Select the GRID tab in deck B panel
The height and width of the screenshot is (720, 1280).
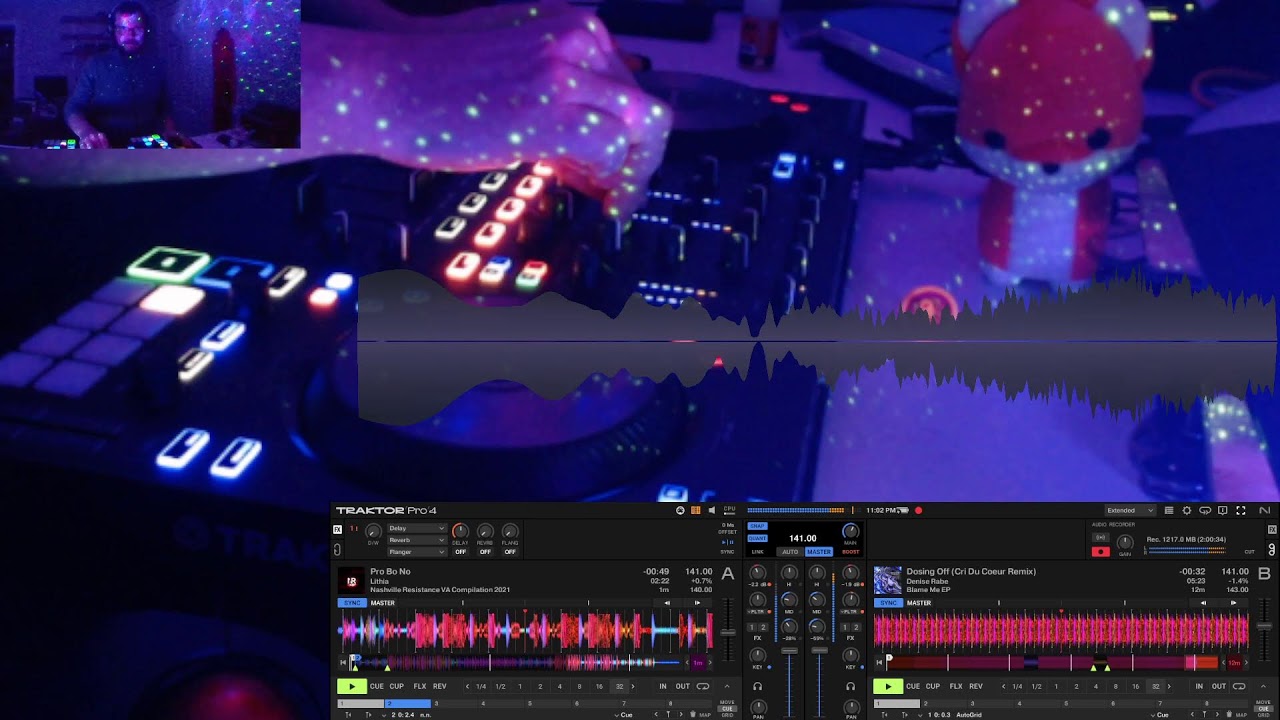coord(1263,715)
